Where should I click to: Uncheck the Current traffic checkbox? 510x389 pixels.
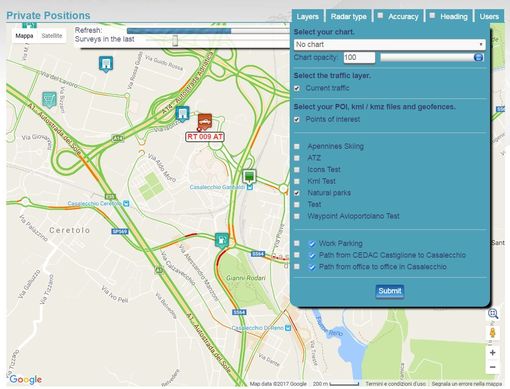tap(297, 88)
